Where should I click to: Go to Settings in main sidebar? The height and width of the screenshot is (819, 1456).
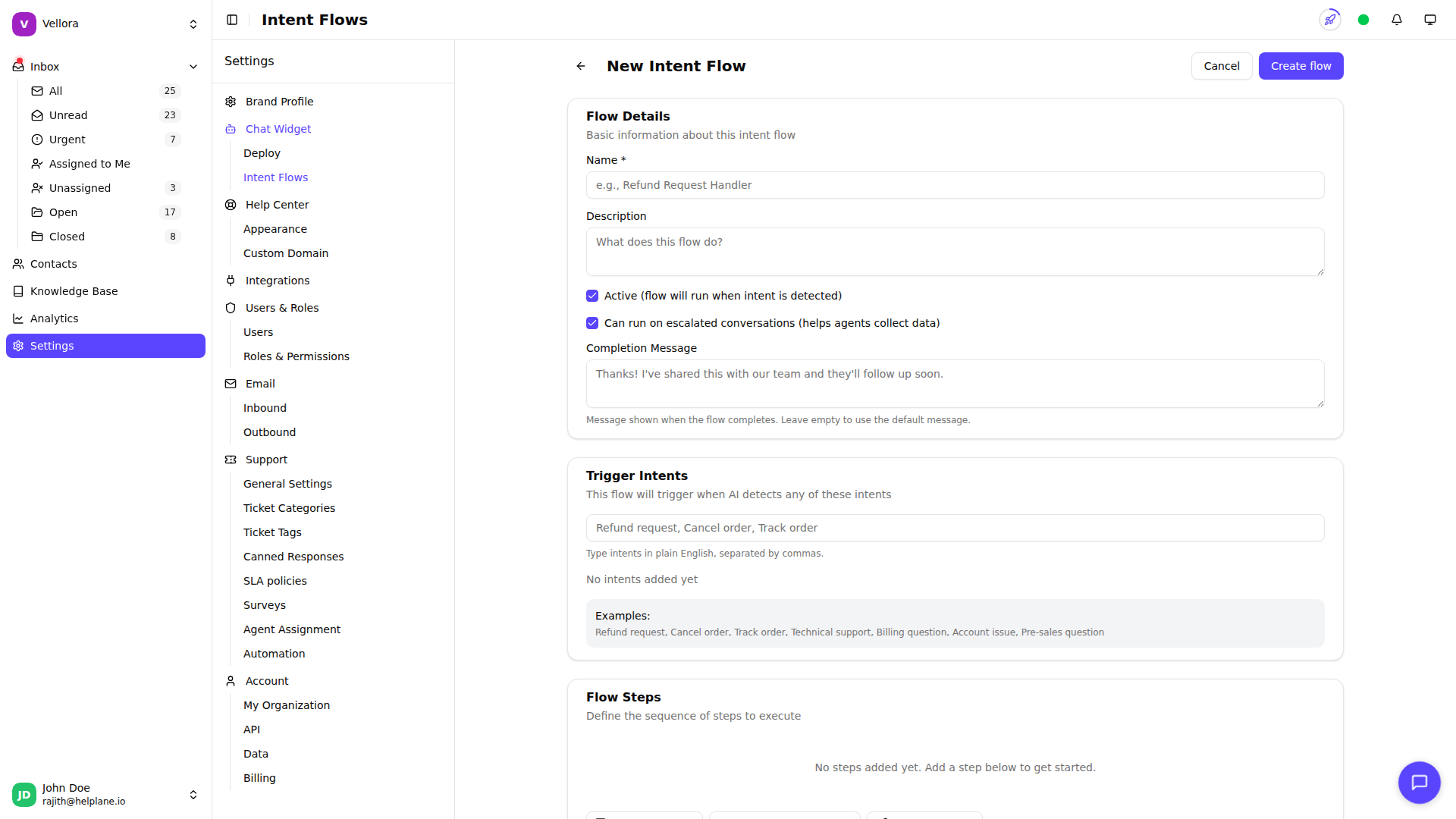[105, 346]
